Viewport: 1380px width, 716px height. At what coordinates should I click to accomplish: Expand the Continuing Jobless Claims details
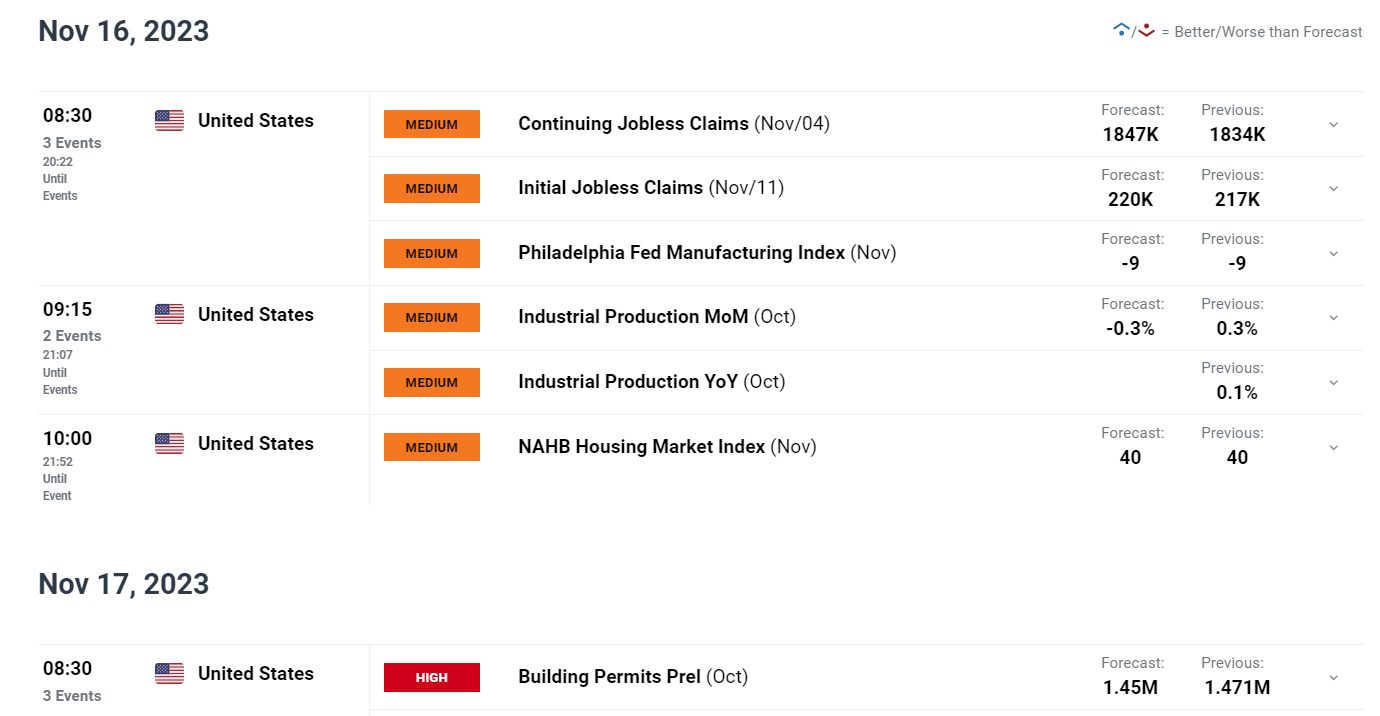[1333, 124]
